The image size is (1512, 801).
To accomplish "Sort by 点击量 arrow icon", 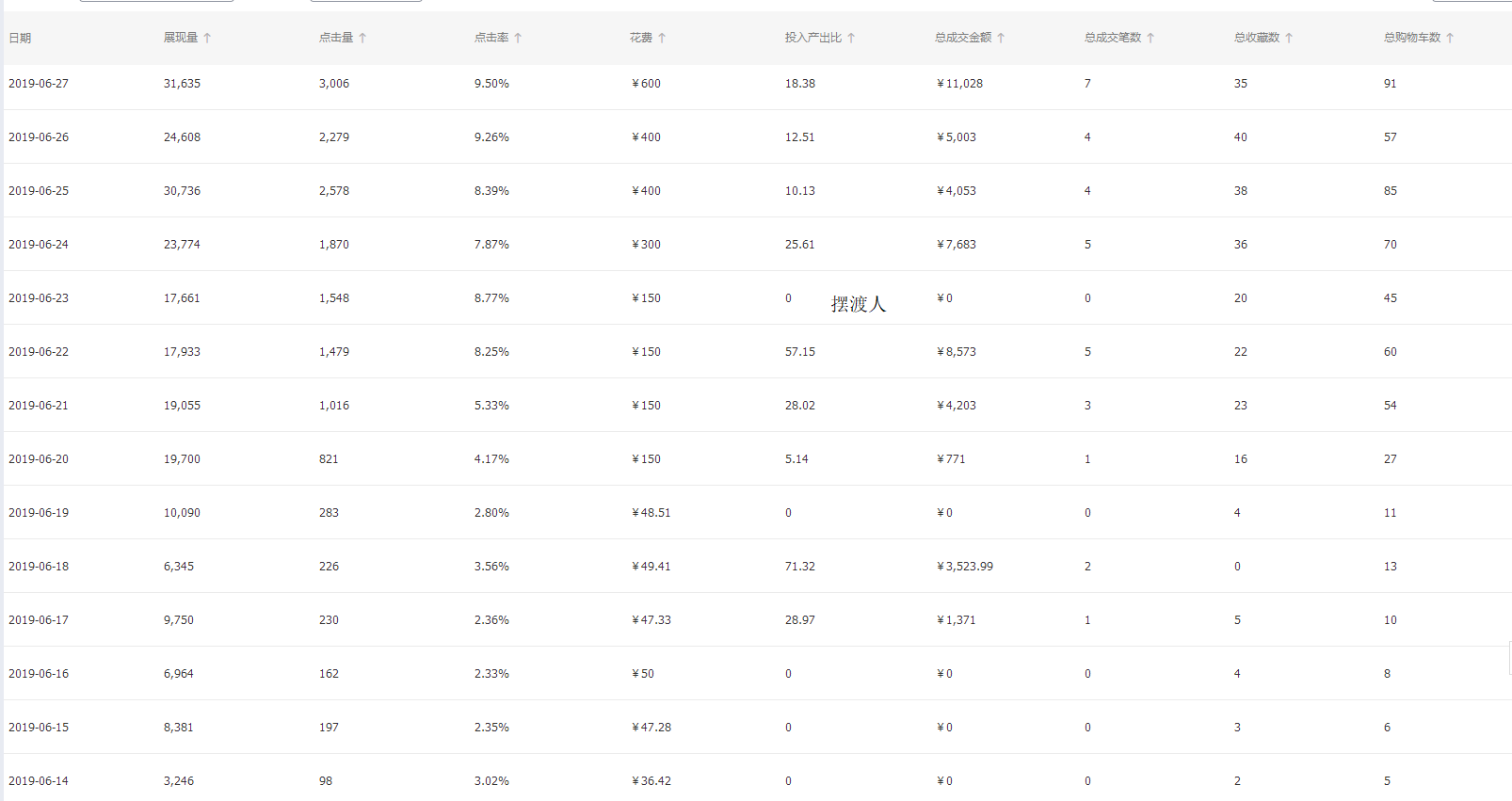I will click(x=362, y=38).
